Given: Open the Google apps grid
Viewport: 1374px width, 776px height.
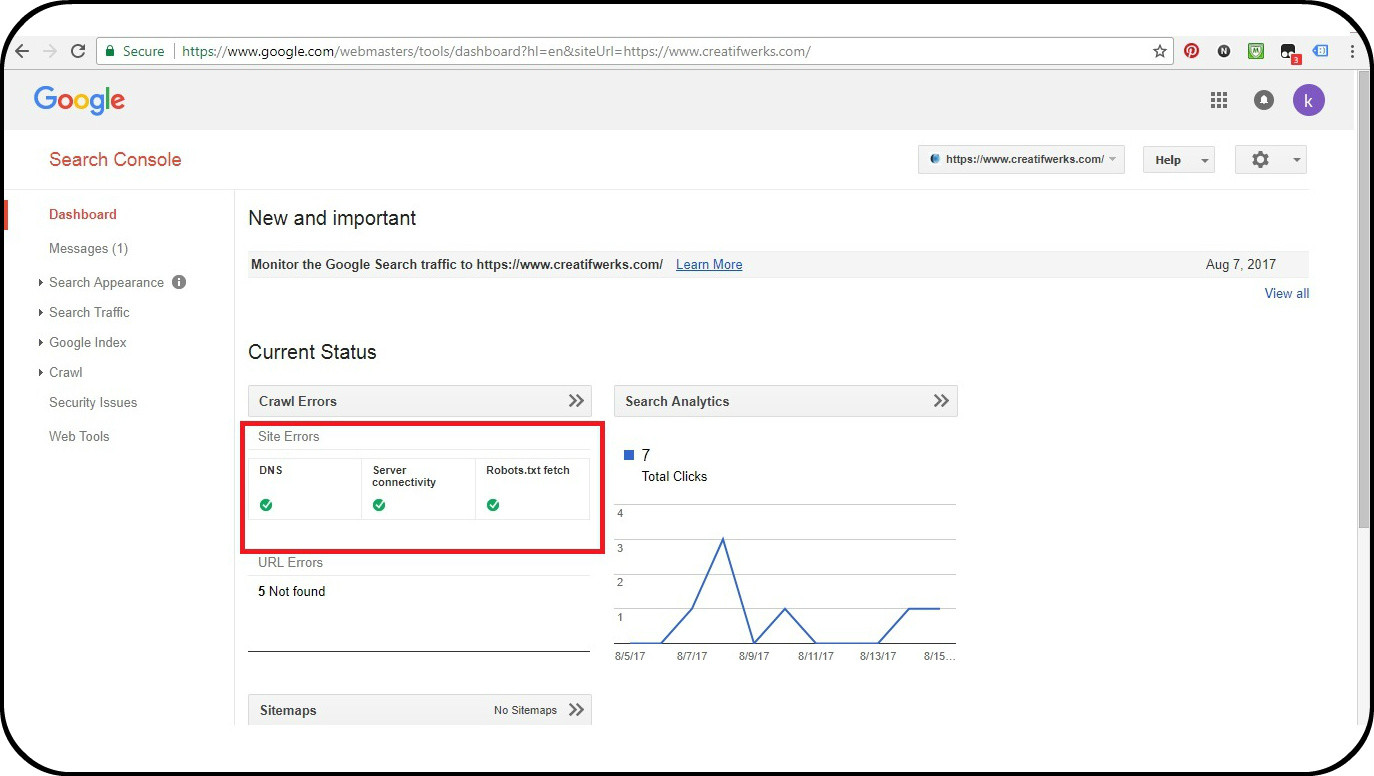Looking at the screenshot, I should [x=1218, y=100].
